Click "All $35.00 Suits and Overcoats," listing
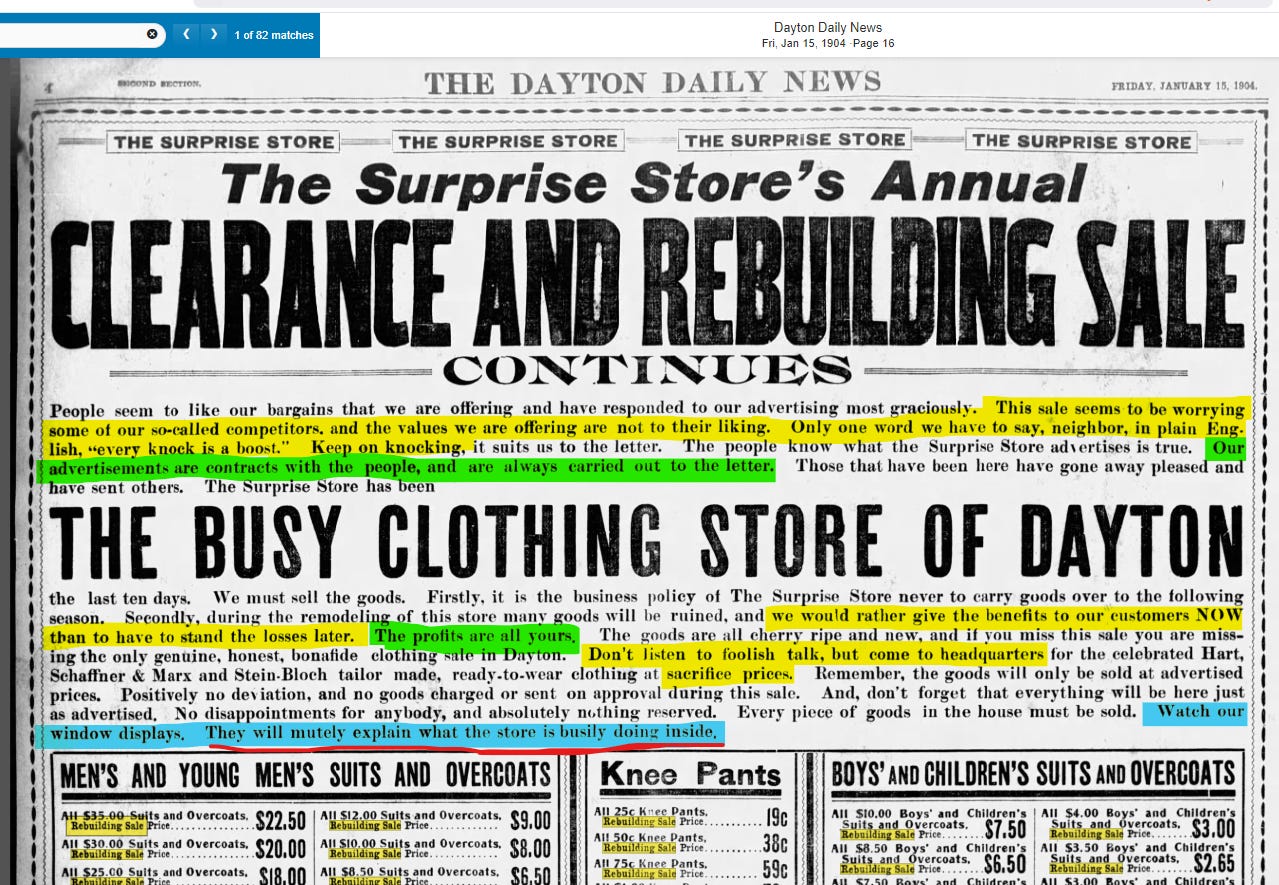Screen dimensions: 1279x885 [x=154, y=816]
